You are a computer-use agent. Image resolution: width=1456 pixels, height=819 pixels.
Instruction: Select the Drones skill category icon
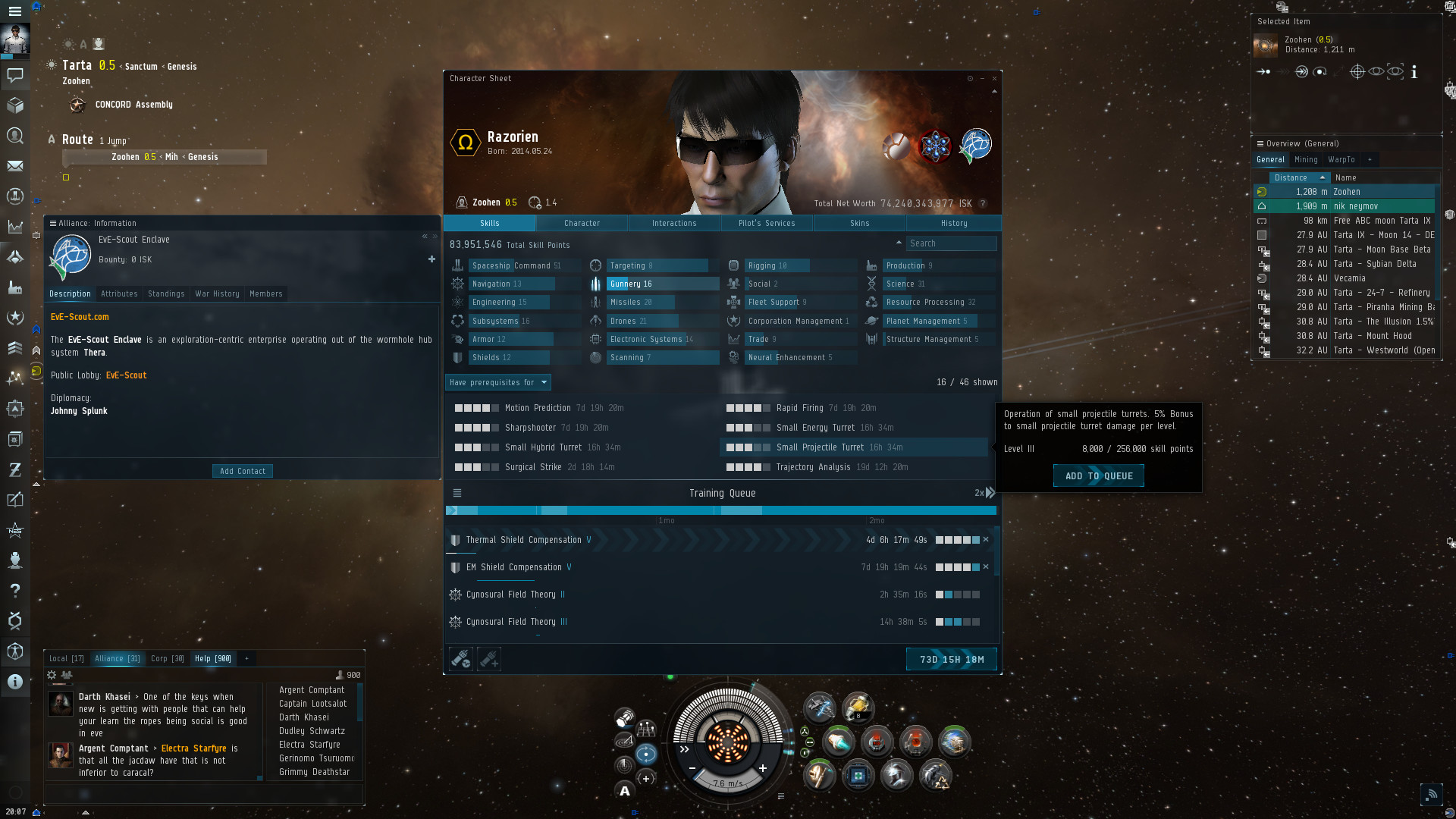[595, 320]
